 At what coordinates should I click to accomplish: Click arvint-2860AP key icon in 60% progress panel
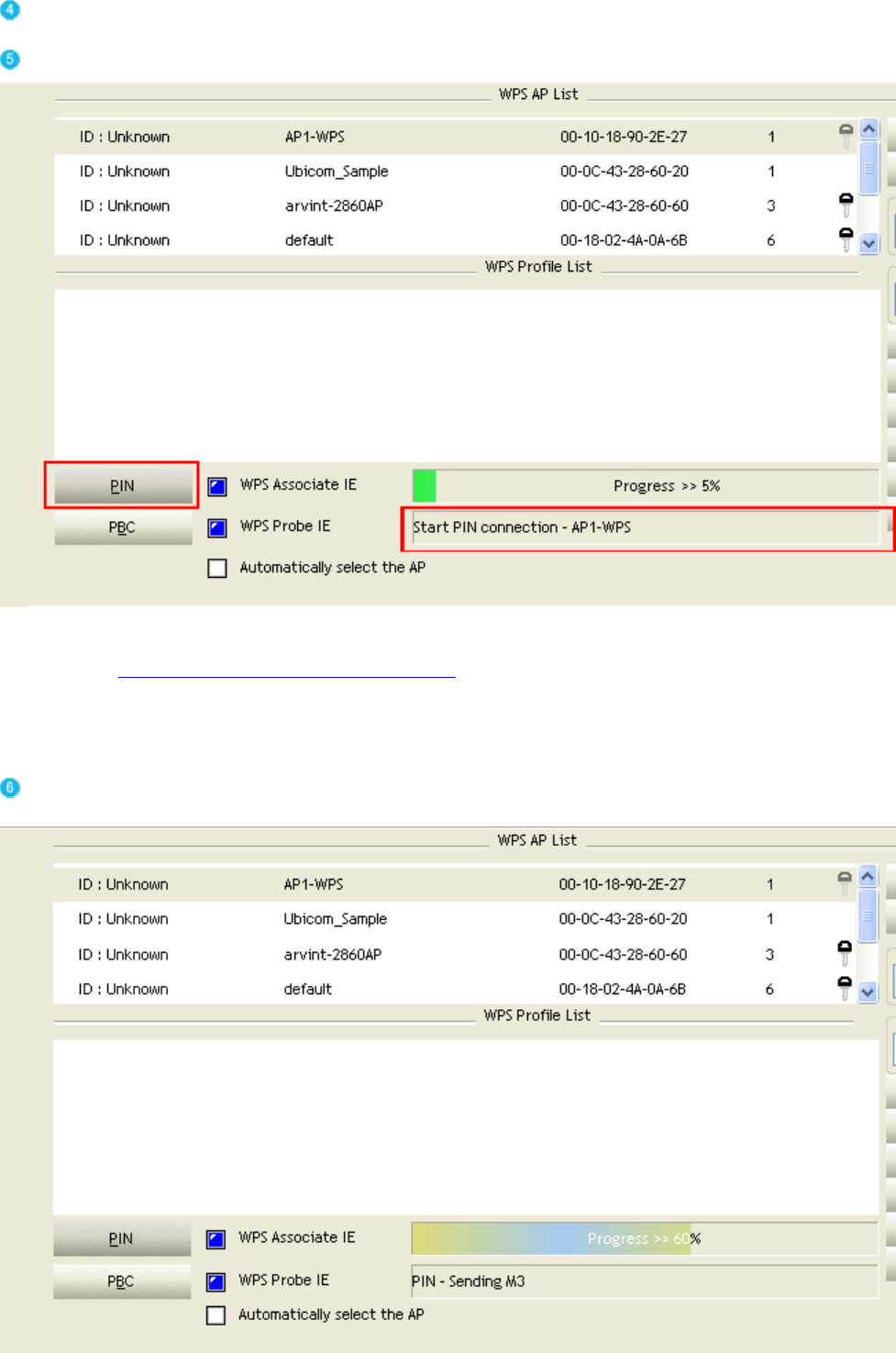[x=845, y=953]
